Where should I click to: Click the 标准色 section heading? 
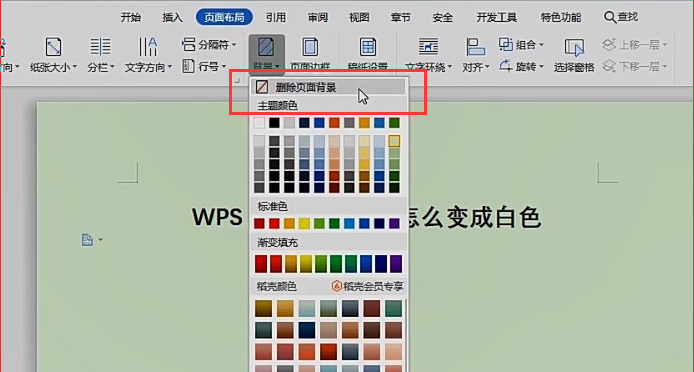(273, 206)
